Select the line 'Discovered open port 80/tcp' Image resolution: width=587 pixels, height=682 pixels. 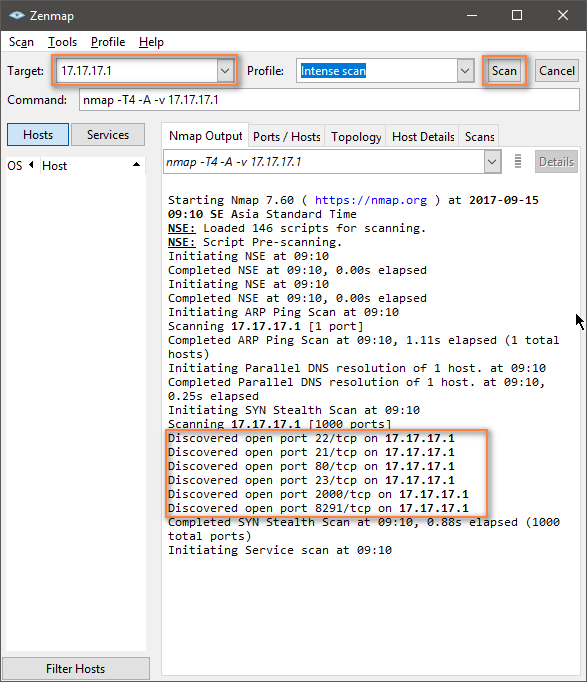pos(311,466)
